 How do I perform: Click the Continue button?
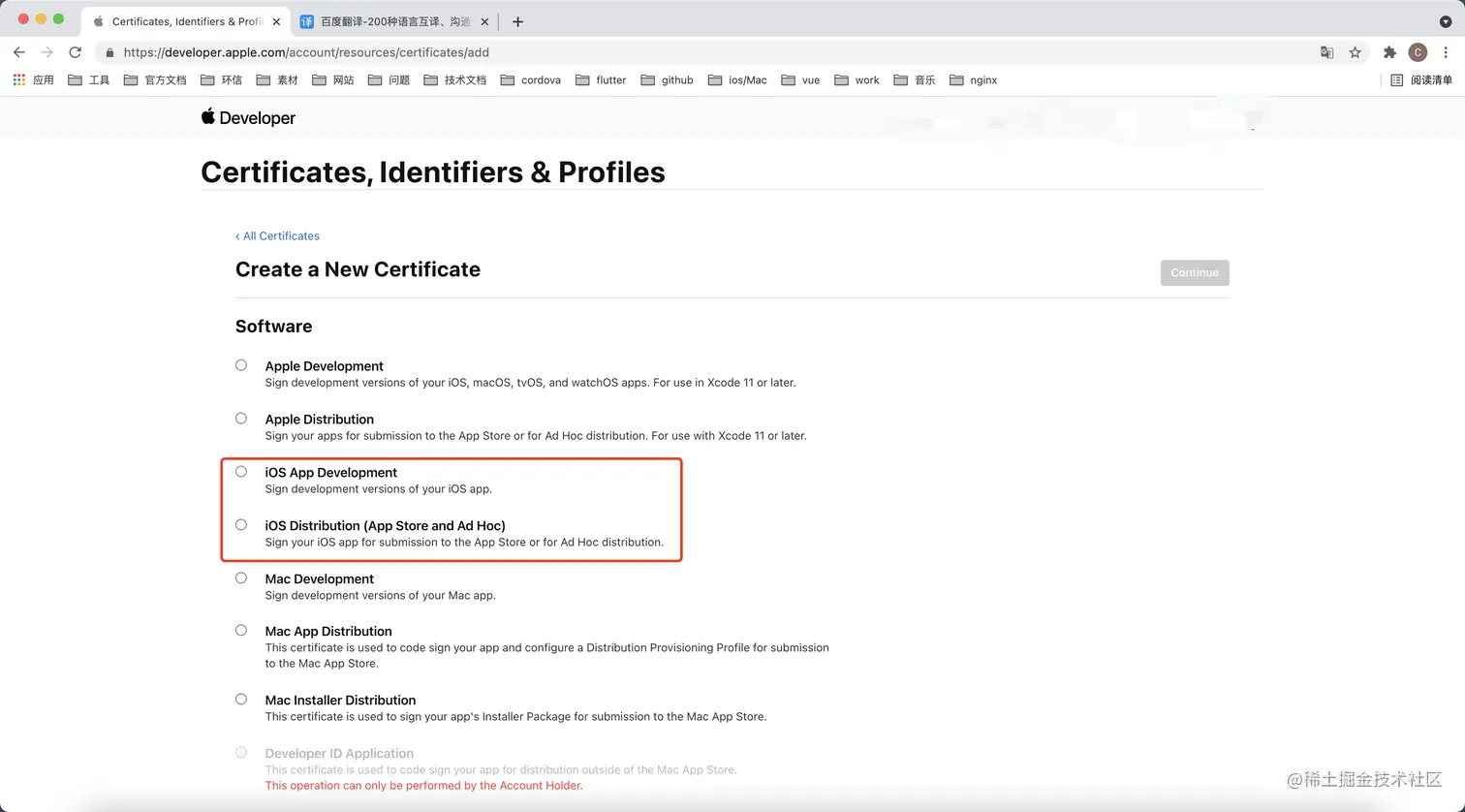tap(1195, 272)
